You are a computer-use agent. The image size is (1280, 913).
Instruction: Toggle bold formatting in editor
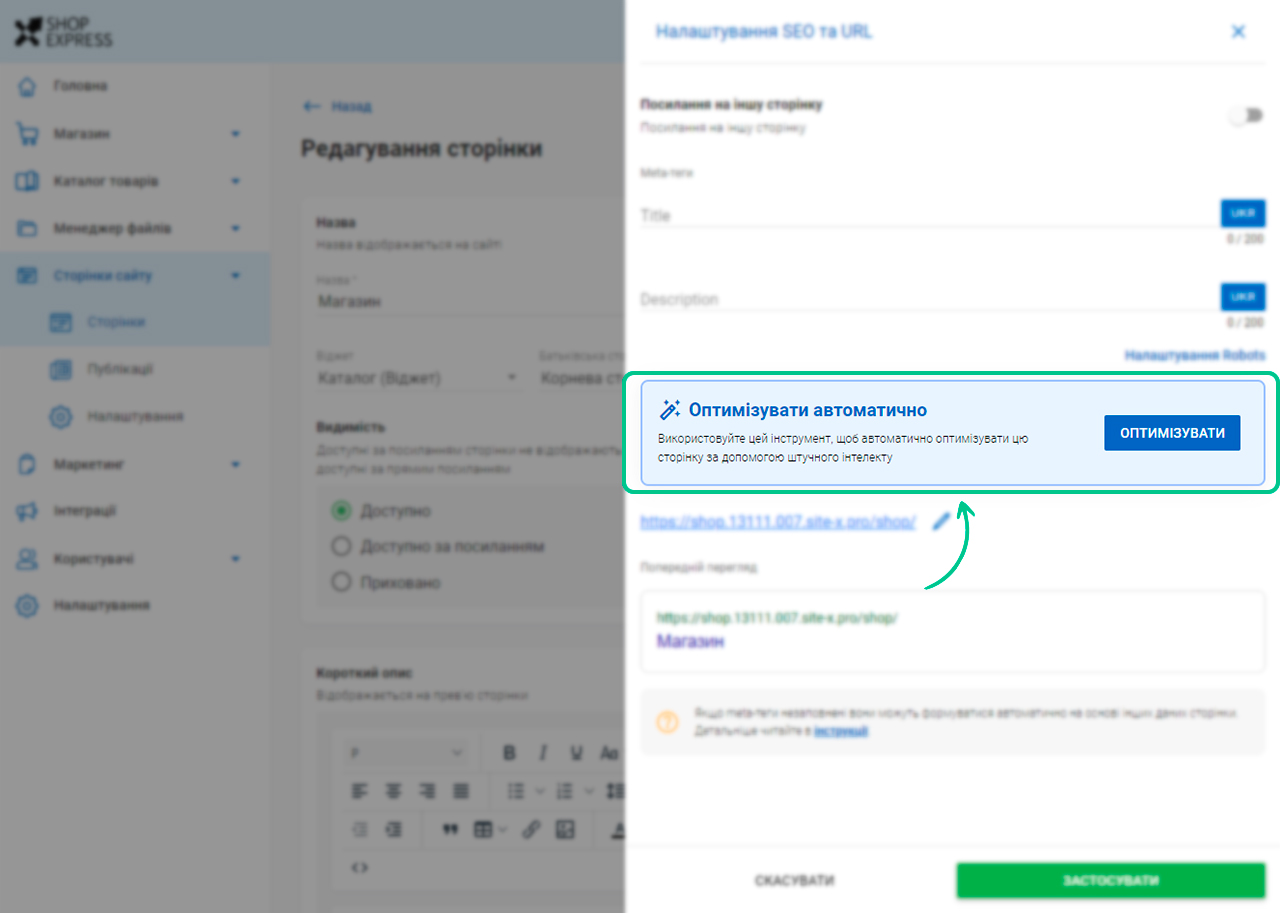coord(509,753)
